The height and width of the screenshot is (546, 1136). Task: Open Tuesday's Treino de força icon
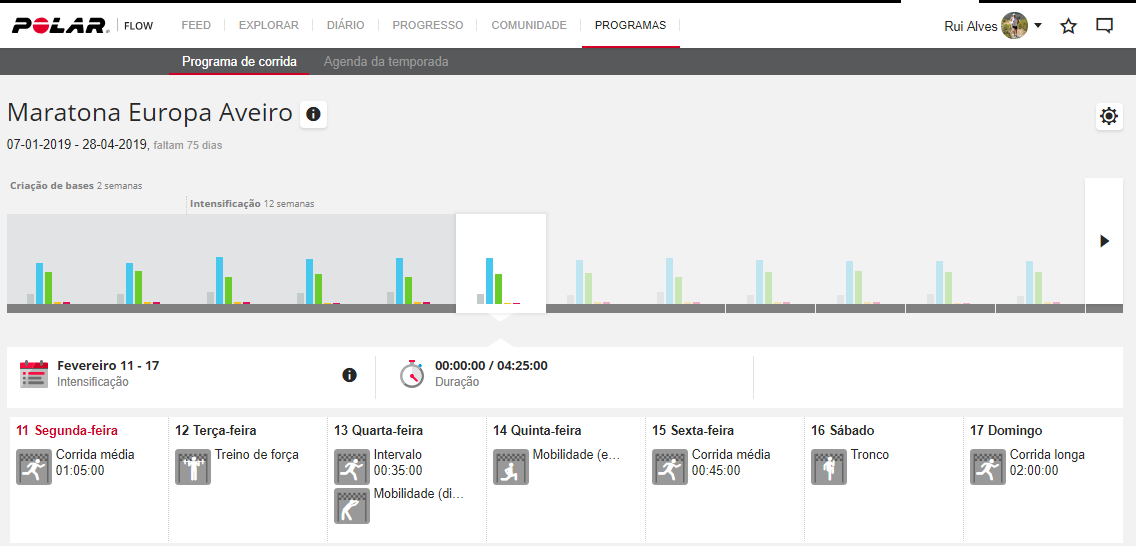[193, 467]
